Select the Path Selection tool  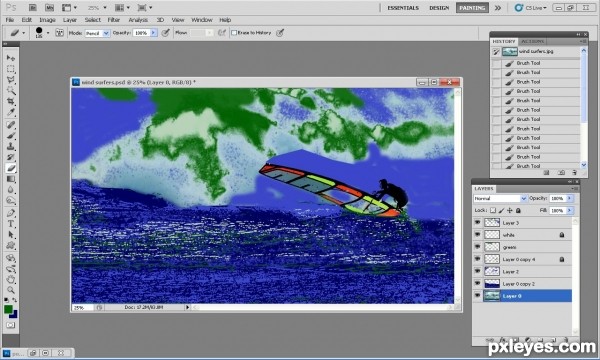[x=11, y=235]
